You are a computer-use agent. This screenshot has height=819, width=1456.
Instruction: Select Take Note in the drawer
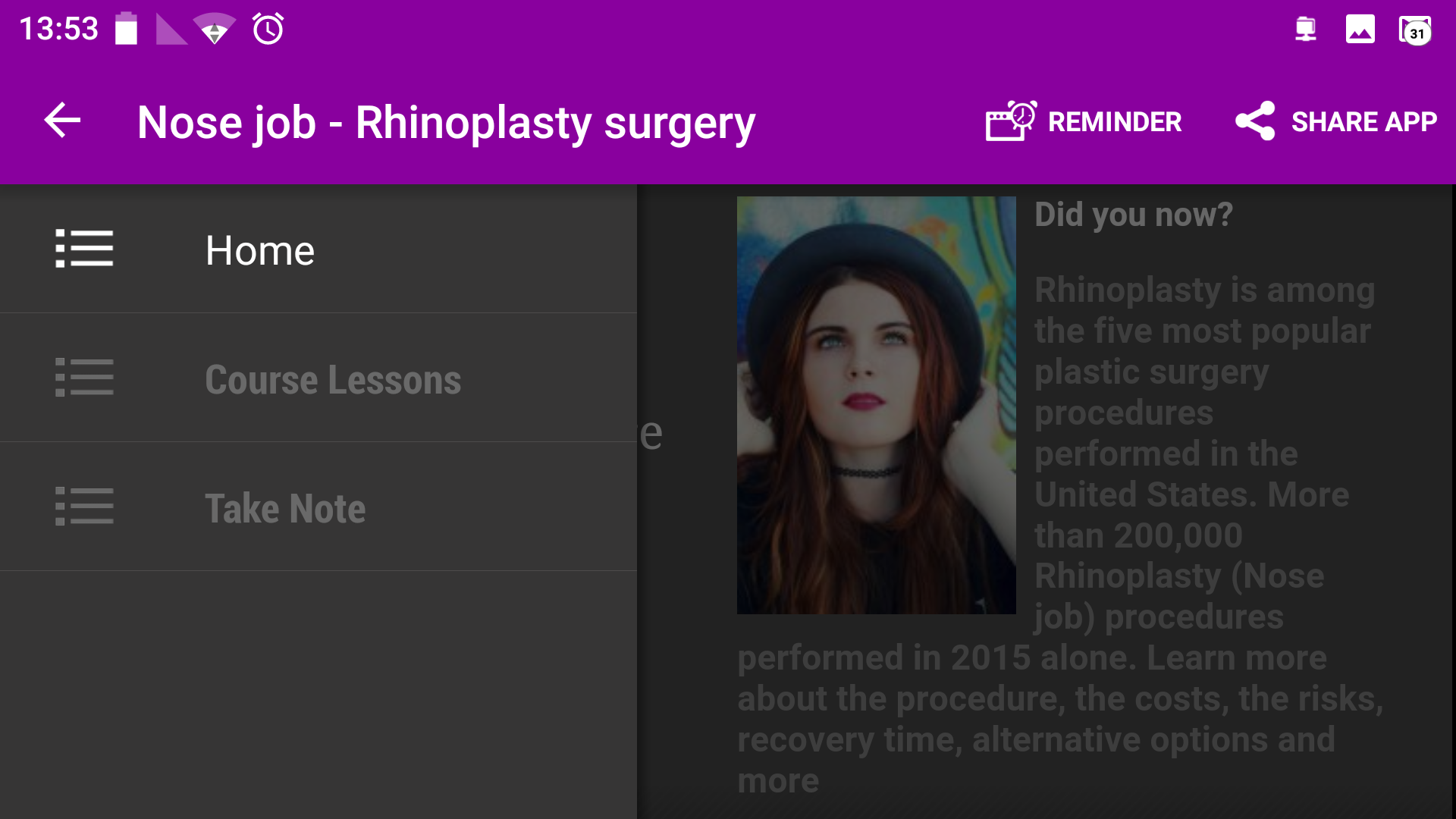[x=285, y=508]
